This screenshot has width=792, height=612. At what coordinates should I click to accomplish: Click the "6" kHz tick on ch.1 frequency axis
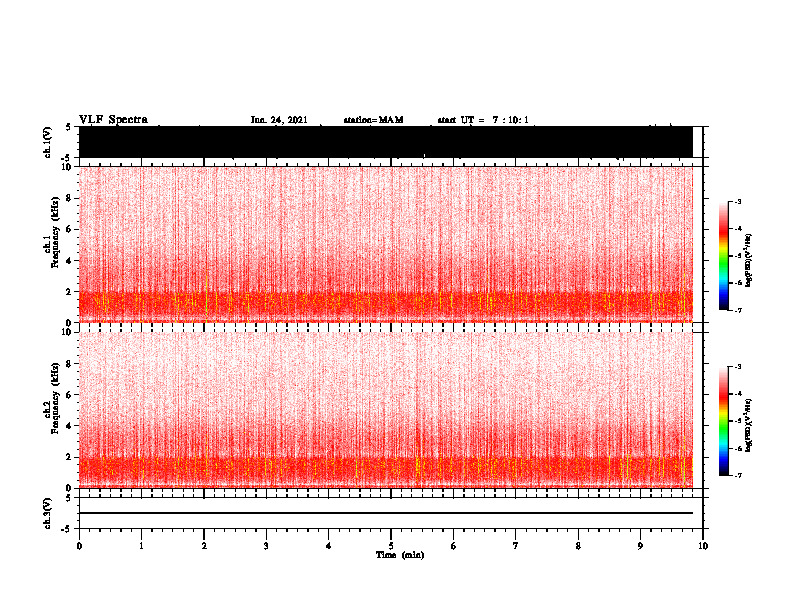tap(70, 229)
